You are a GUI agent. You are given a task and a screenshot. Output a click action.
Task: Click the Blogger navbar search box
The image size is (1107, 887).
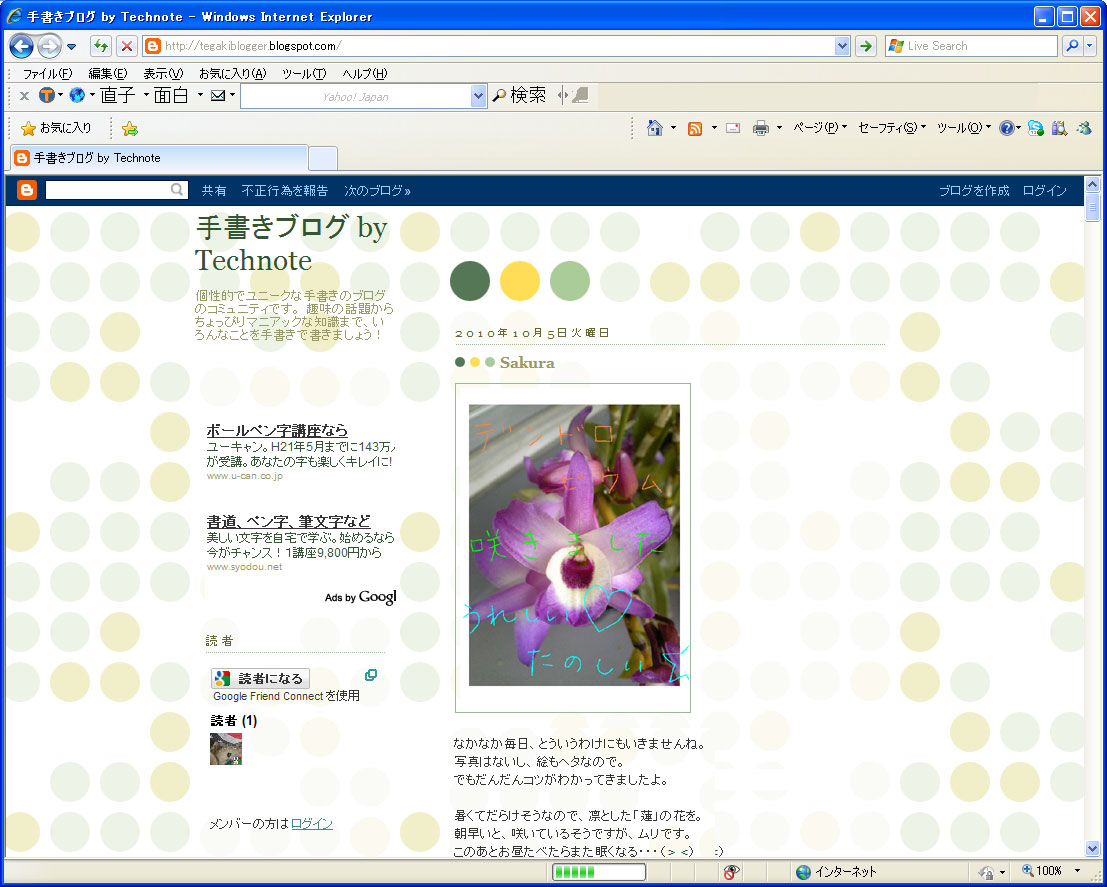pyautogui.click(x=116, y=190)
